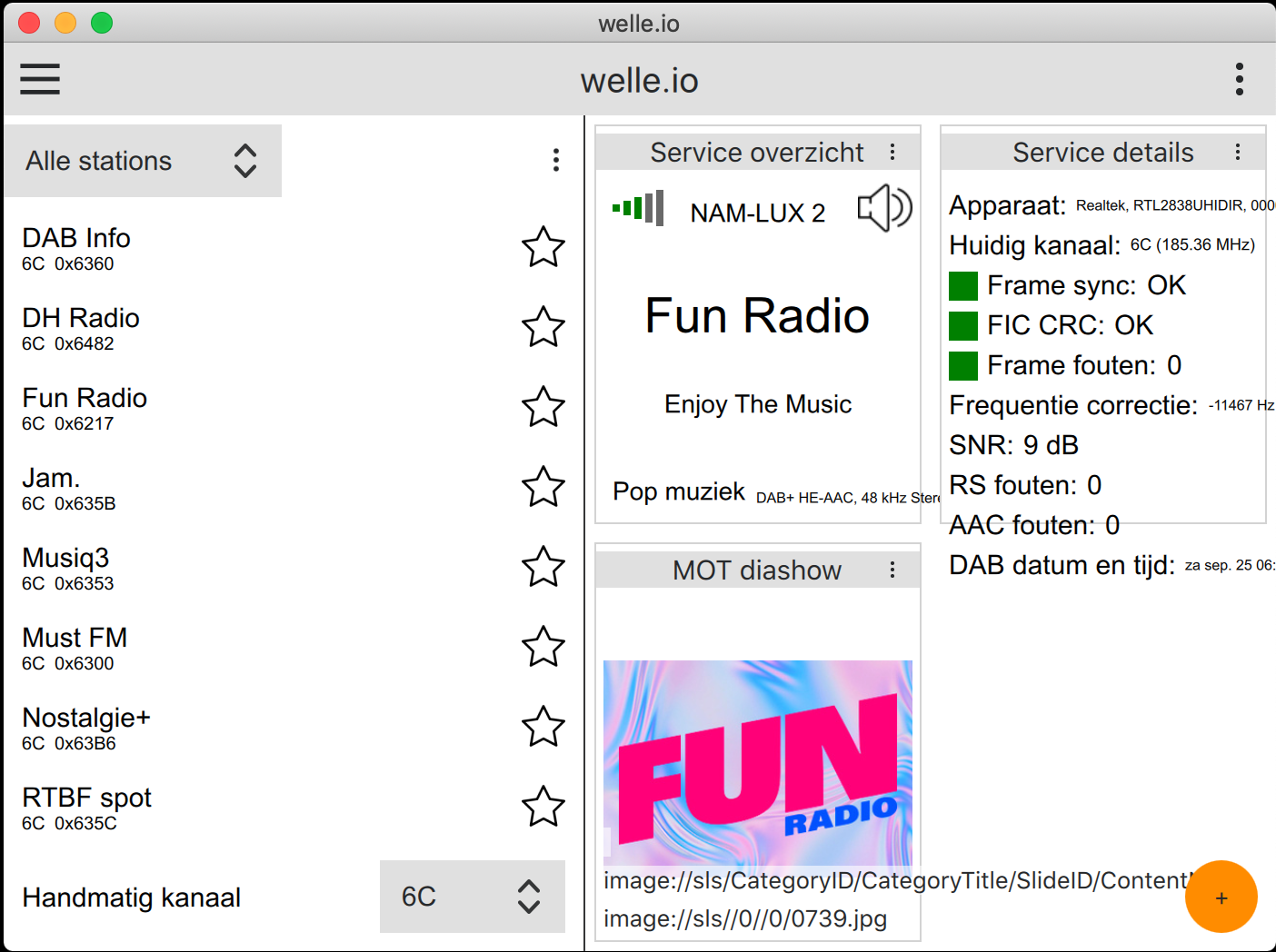Image resolution: width=1276 pixels, height=952 pixels.
Task: Click the green Frame fouten indicator square
Action: [963, 365]
